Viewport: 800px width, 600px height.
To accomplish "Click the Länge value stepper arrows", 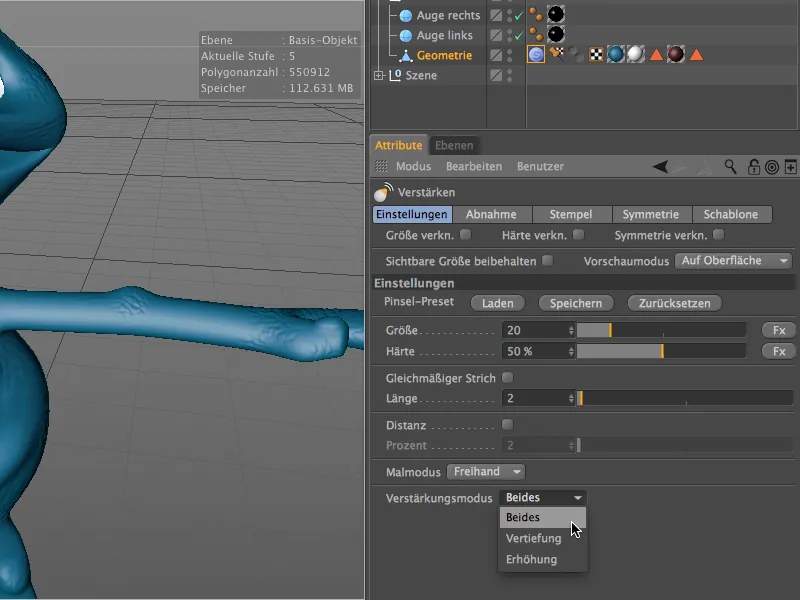I will (571, 398).
